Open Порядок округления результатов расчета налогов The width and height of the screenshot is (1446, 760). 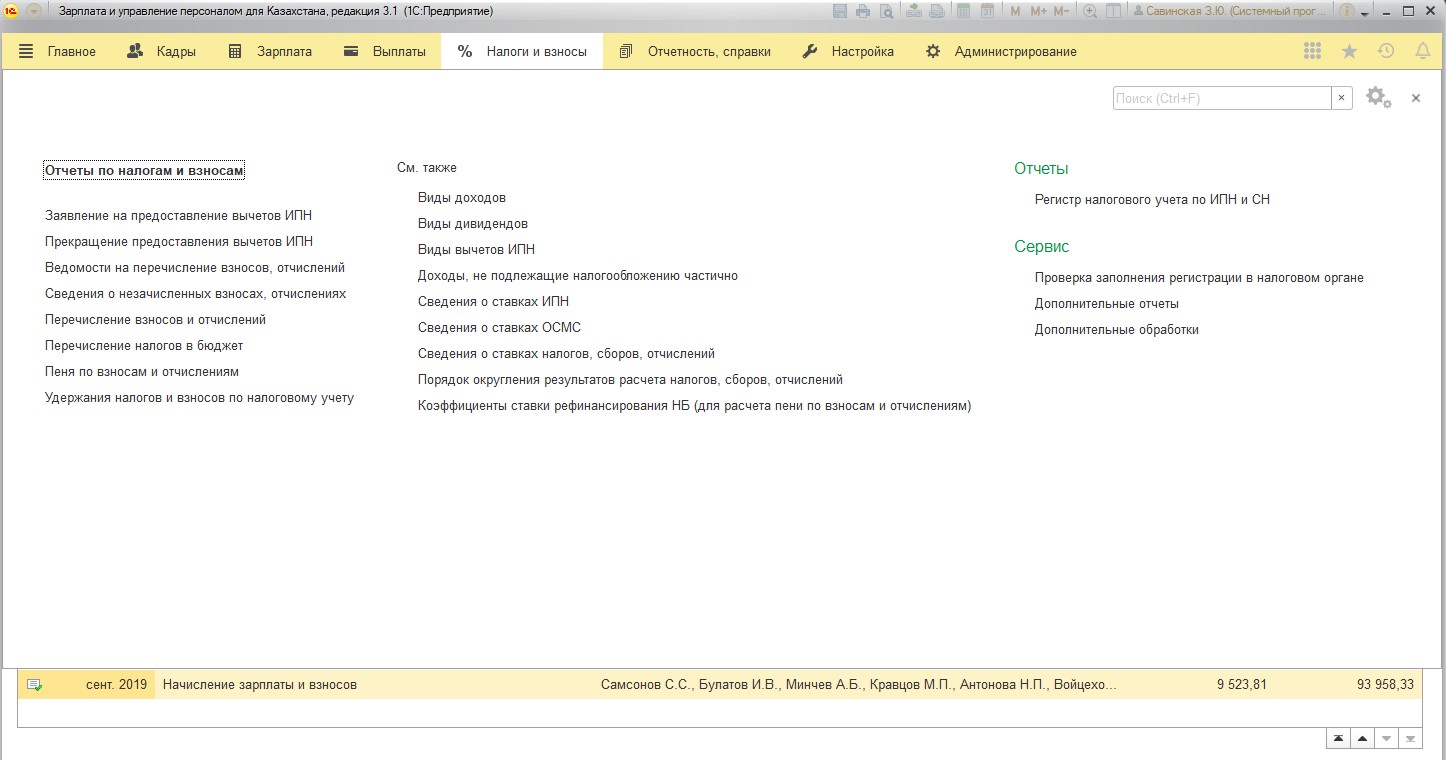coord(630,379)
